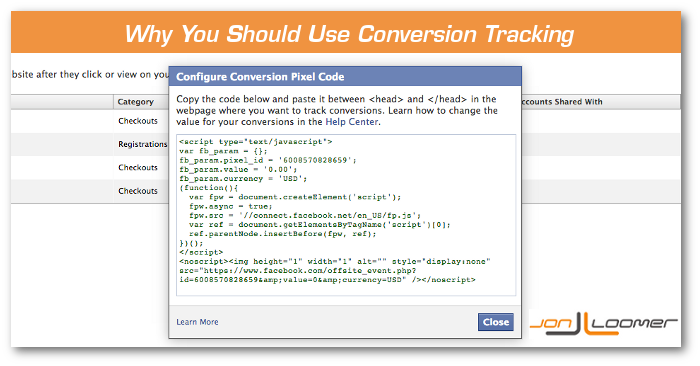The height and width of the screenshot is (366, 700).
Task: Click the fb_param.value code line
Action: 238,169
